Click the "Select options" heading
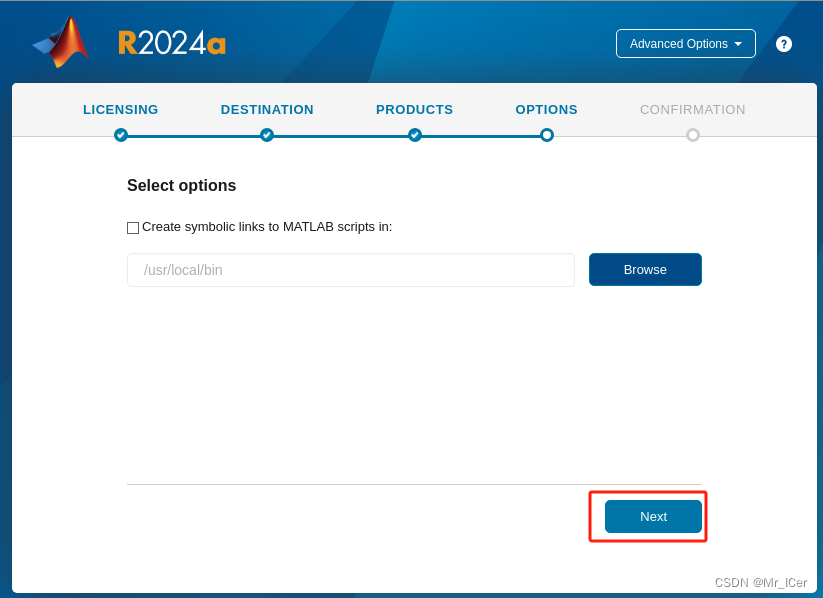Screen dimensions: 823x598 point(182,186)
